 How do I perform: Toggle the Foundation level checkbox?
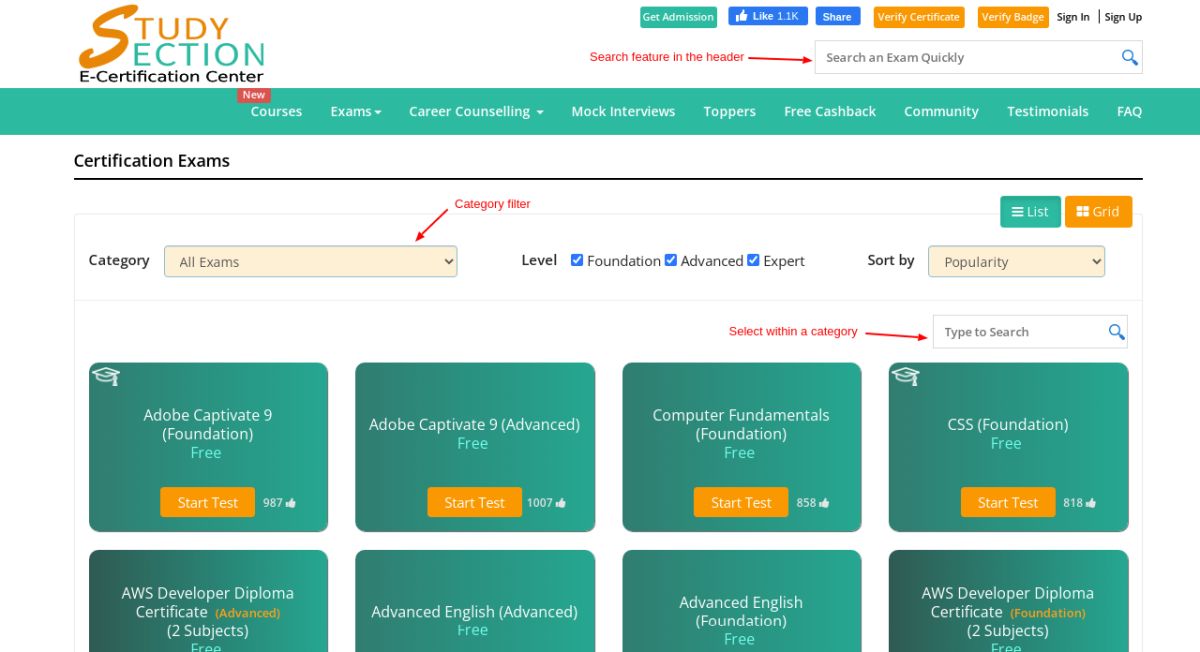(577, 260)
